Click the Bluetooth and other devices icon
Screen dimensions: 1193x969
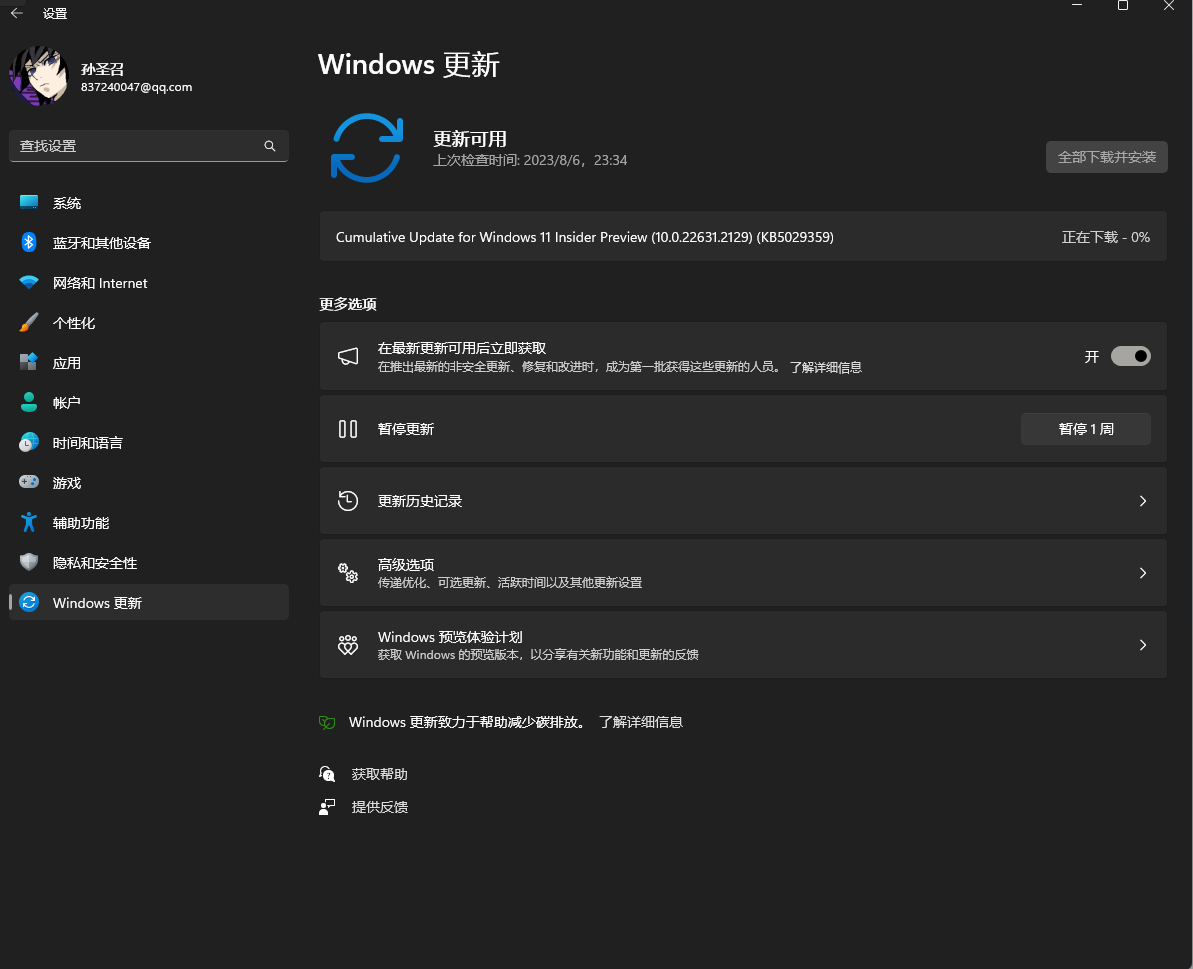pos(29,242)
